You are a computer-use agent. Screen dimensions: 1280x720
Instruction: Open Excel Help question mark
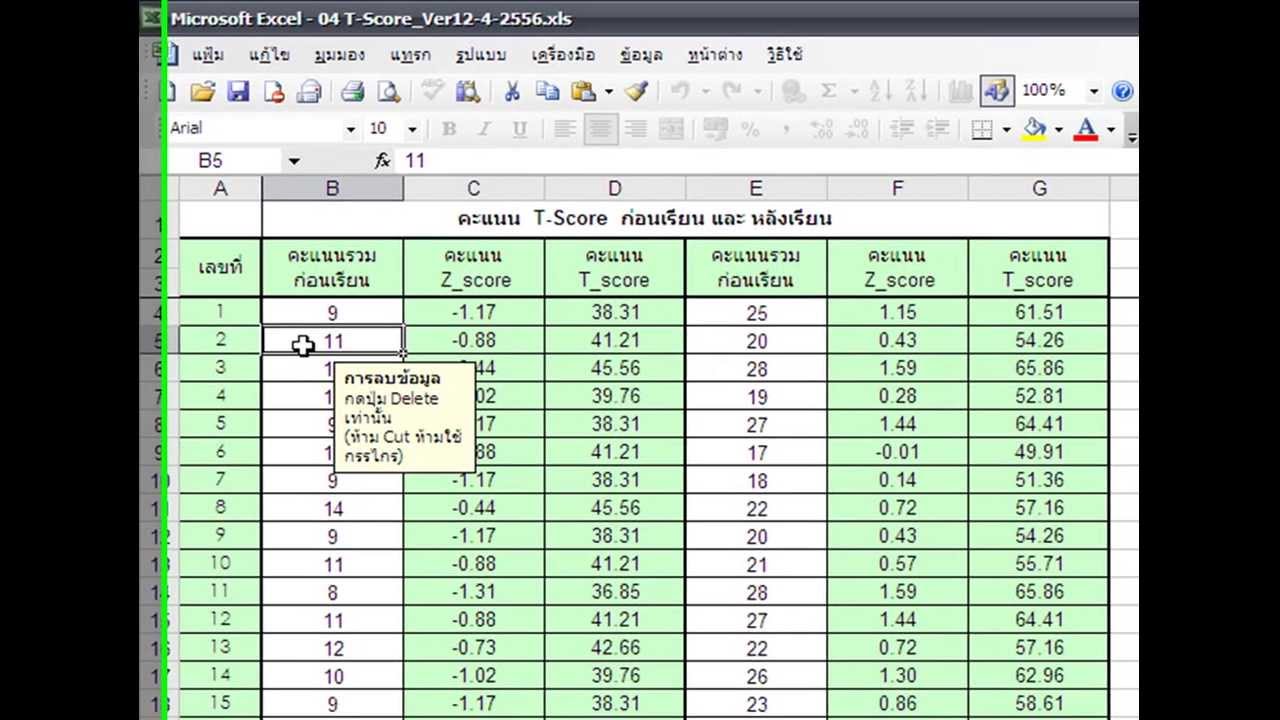[1122, 92]
